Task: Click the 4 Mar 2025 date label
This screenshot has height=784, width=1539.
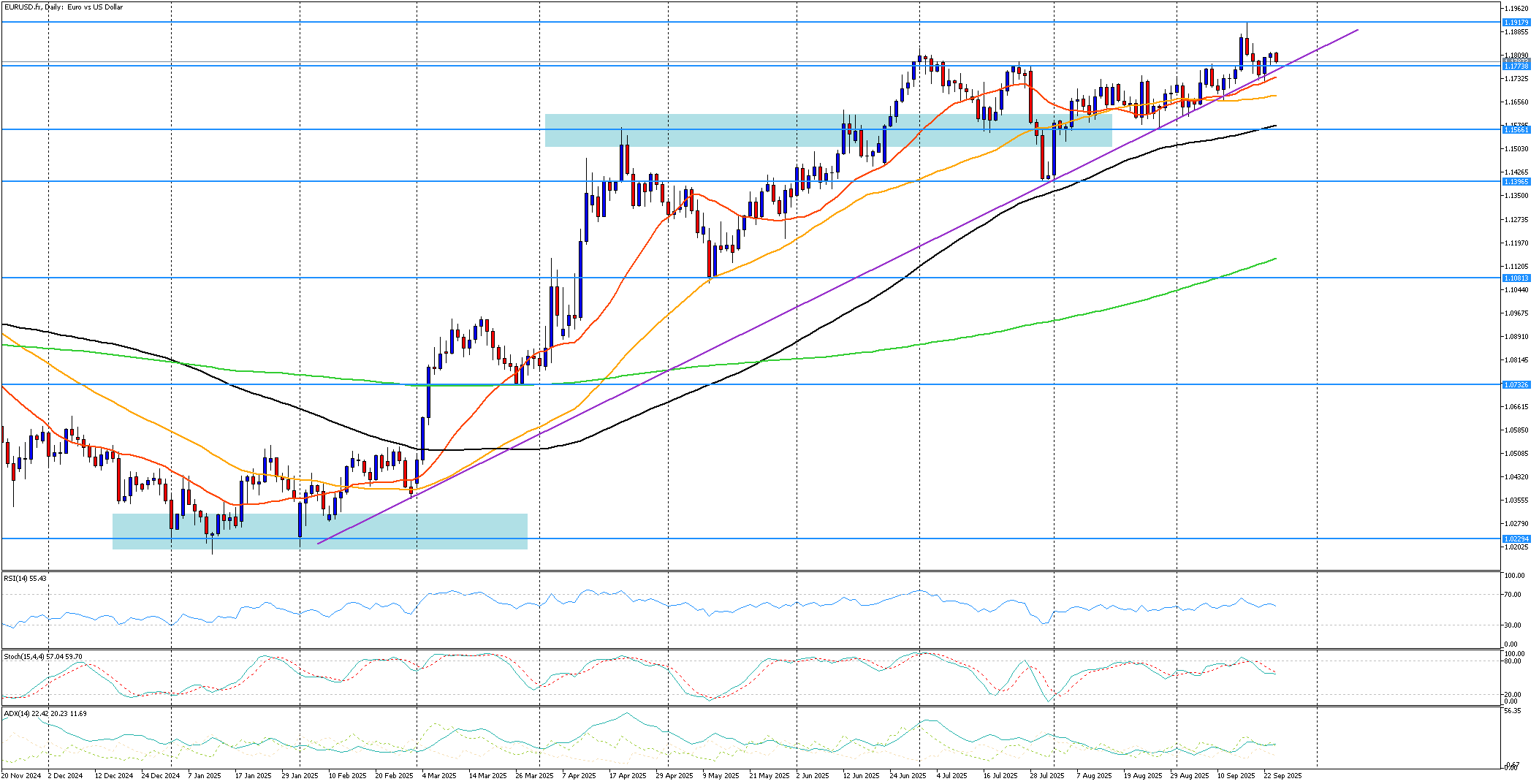Action: click(x=440, y=776)
